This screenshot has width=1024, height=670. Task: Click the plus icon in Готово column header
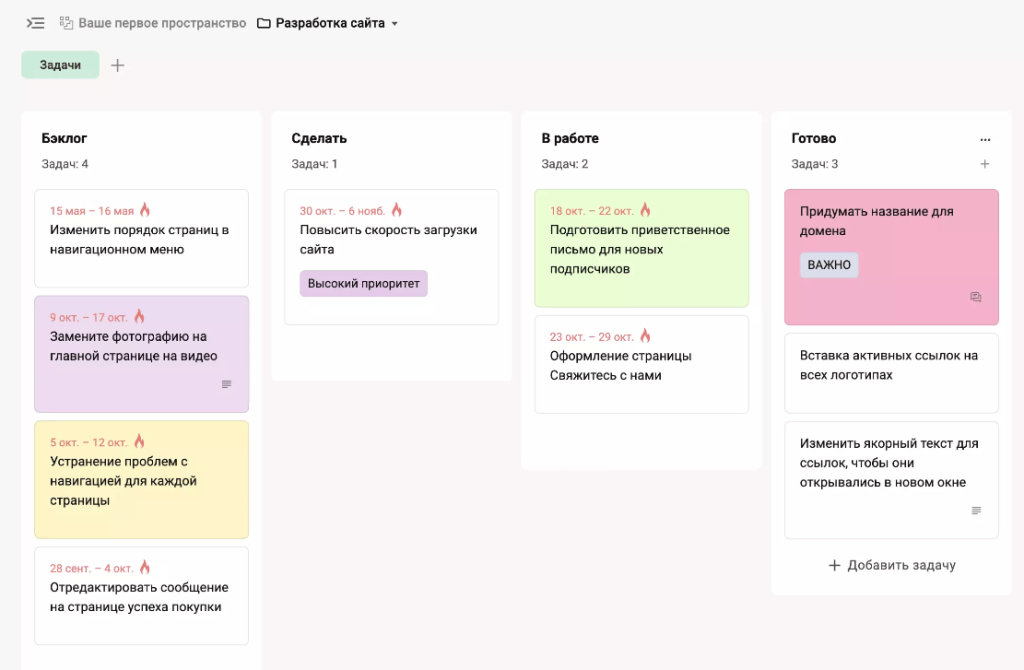985,164
